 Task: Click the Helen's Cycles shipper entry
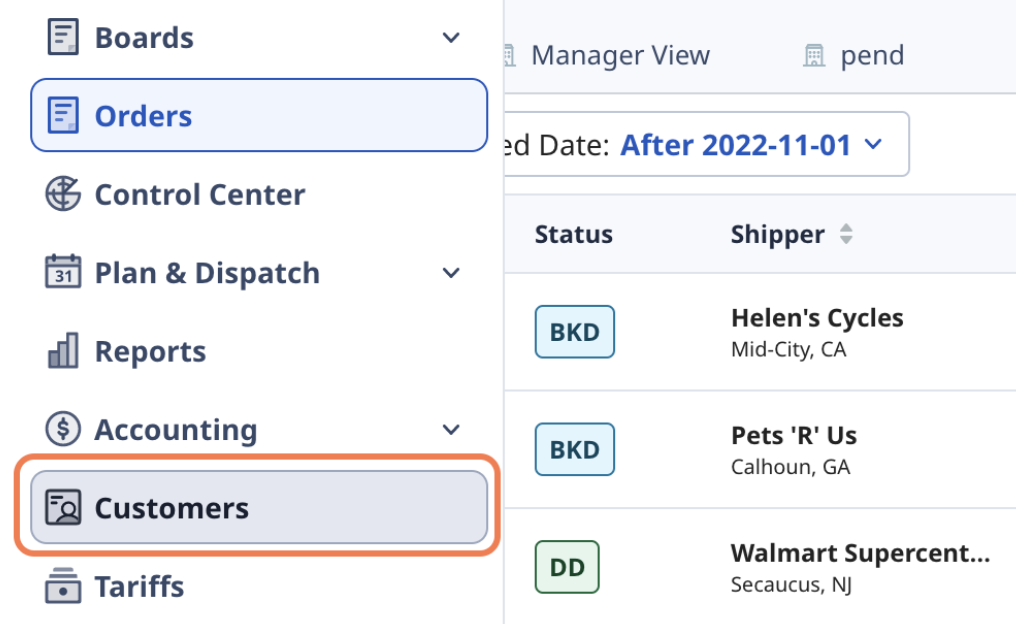pos(817,317)
